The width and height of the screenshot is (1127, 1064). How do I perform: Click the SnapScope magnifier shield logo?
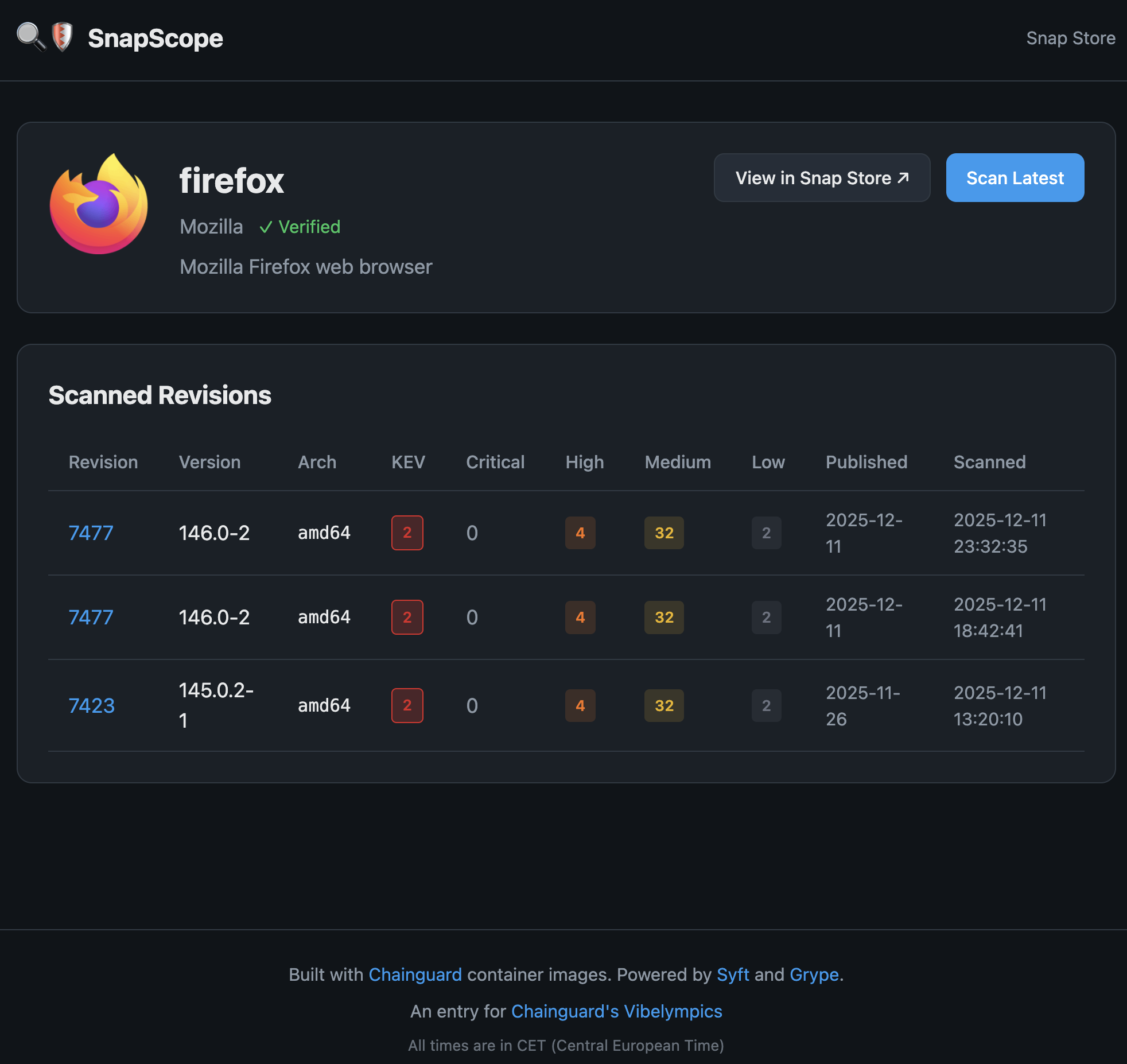45,37
